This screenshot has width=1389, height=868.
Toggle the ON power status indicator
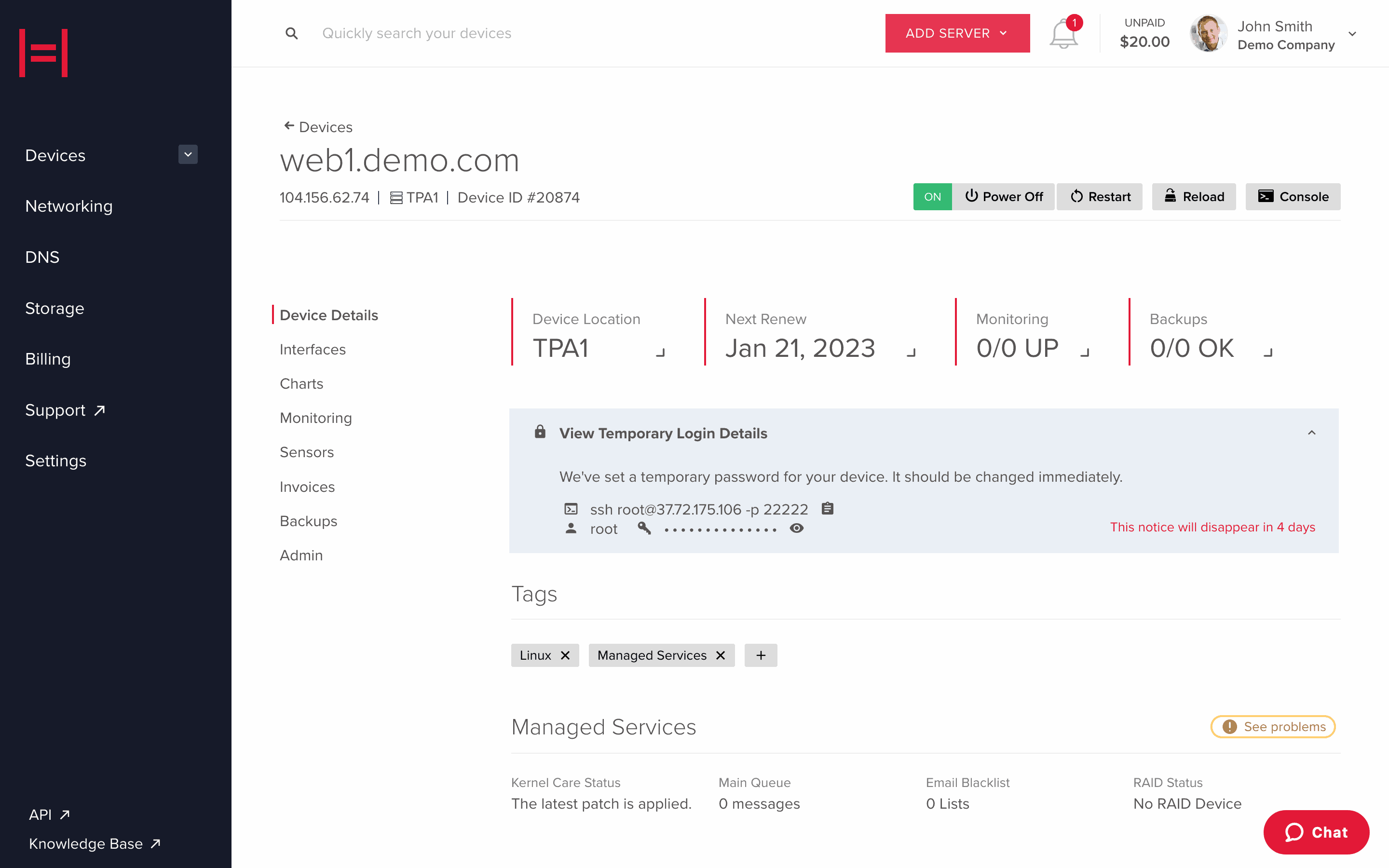931,196
